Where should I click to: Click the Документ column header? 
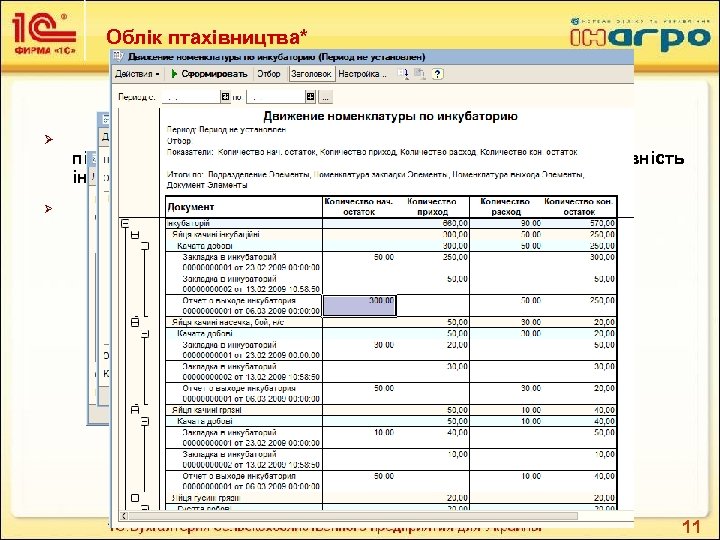pos(244,207)
